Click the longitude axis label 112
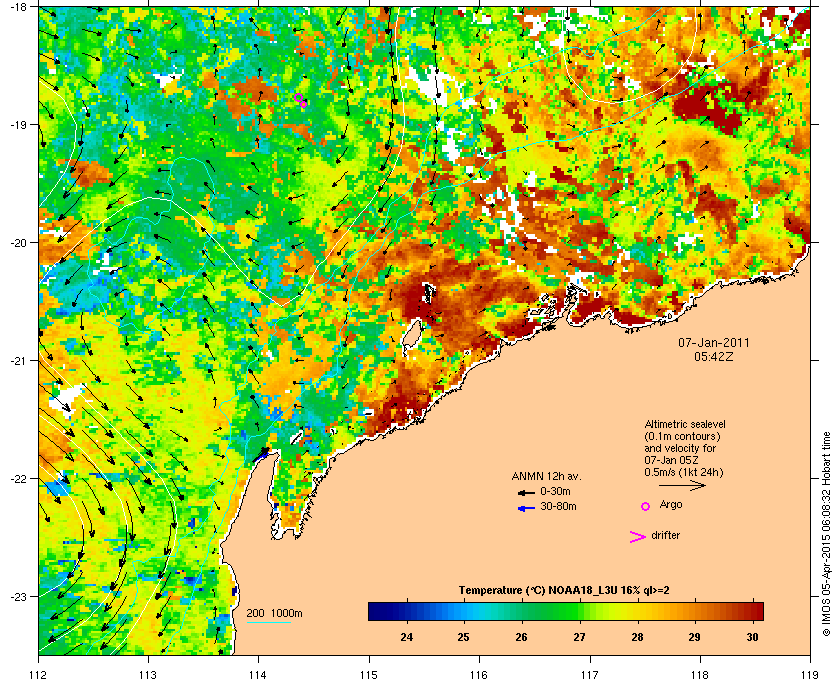840x680 pixels. pos(39,675)
